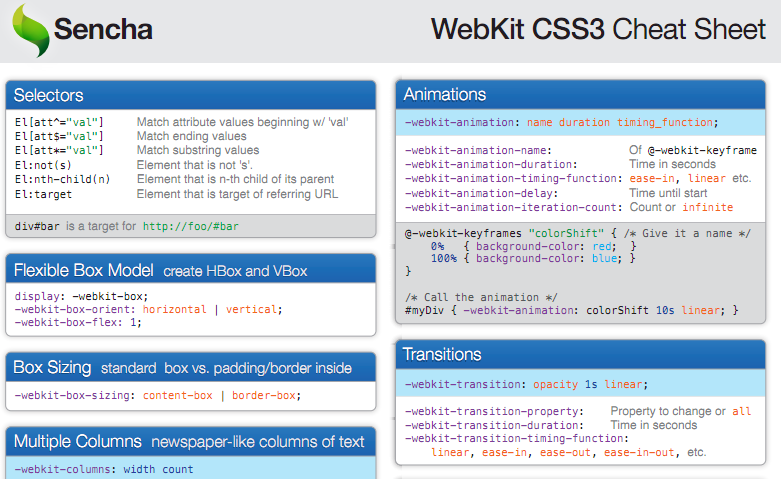Click 'timing_function' in the animation shorthand

[x=665, y=122]
